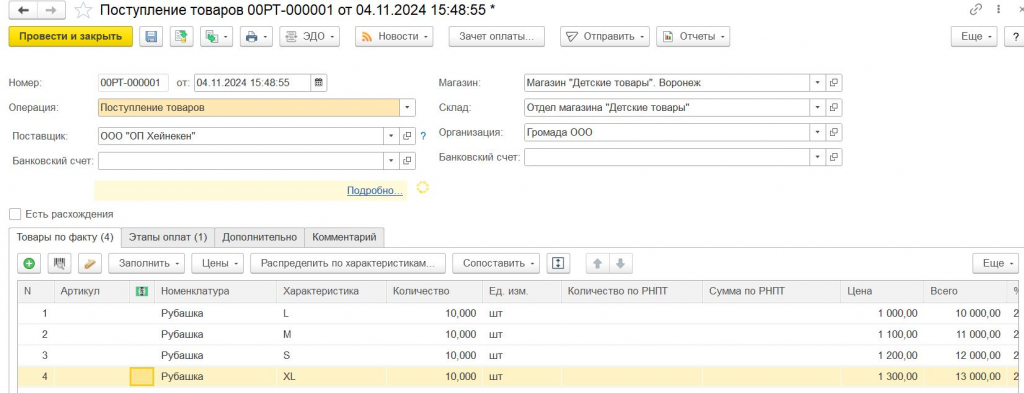Expand the Склад dropdown arrow
Viewport: 1024px width, 393px height.
818,108
